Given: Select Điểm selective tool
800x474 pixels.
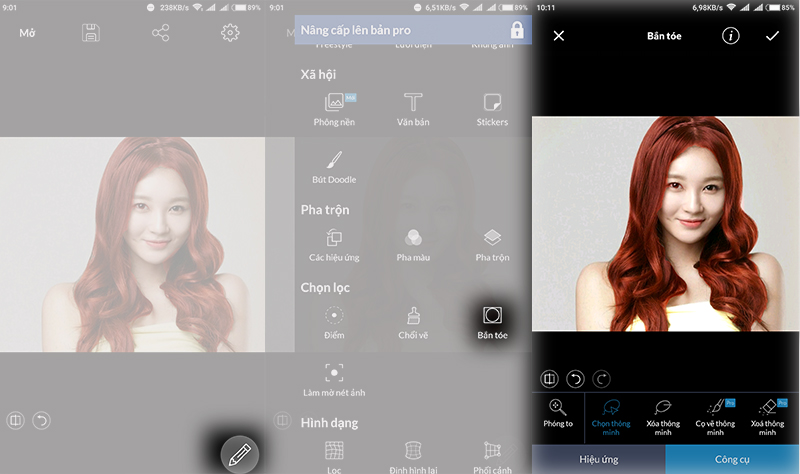Looking at the screenshot, I should (x=334, y=323).
